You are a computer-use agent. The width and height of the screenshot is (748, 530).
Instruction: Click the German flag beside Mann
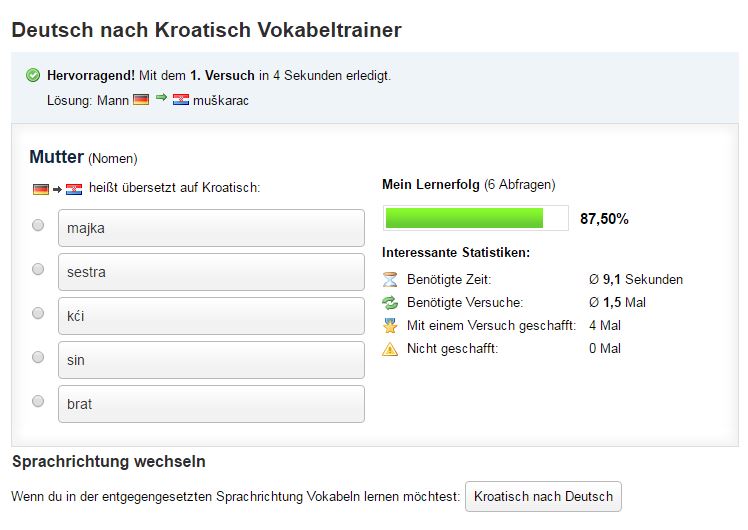(141, 100)
